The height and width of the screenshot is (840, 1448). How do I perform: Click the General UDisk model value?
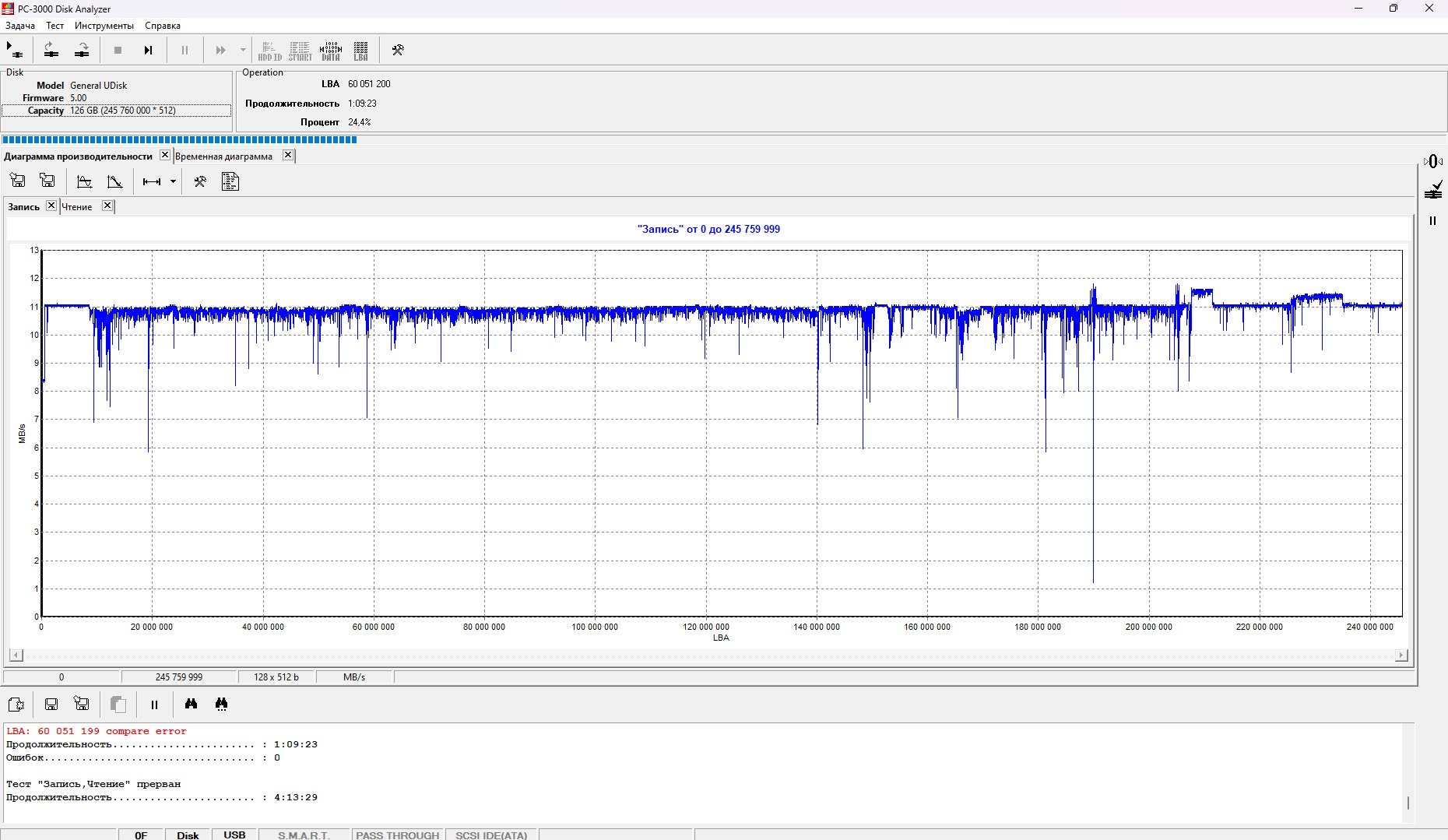pyautogui.click(x=98, y=86)
